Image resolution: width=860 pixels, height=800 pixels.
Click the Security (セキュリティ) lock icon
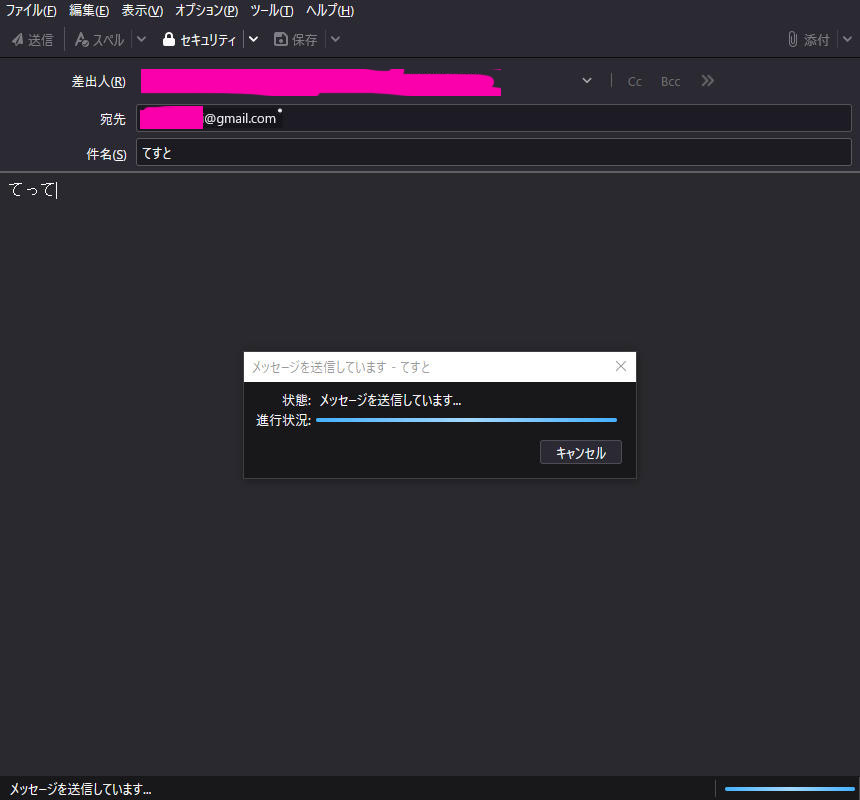pyautogui.click(x=169, y=40)
